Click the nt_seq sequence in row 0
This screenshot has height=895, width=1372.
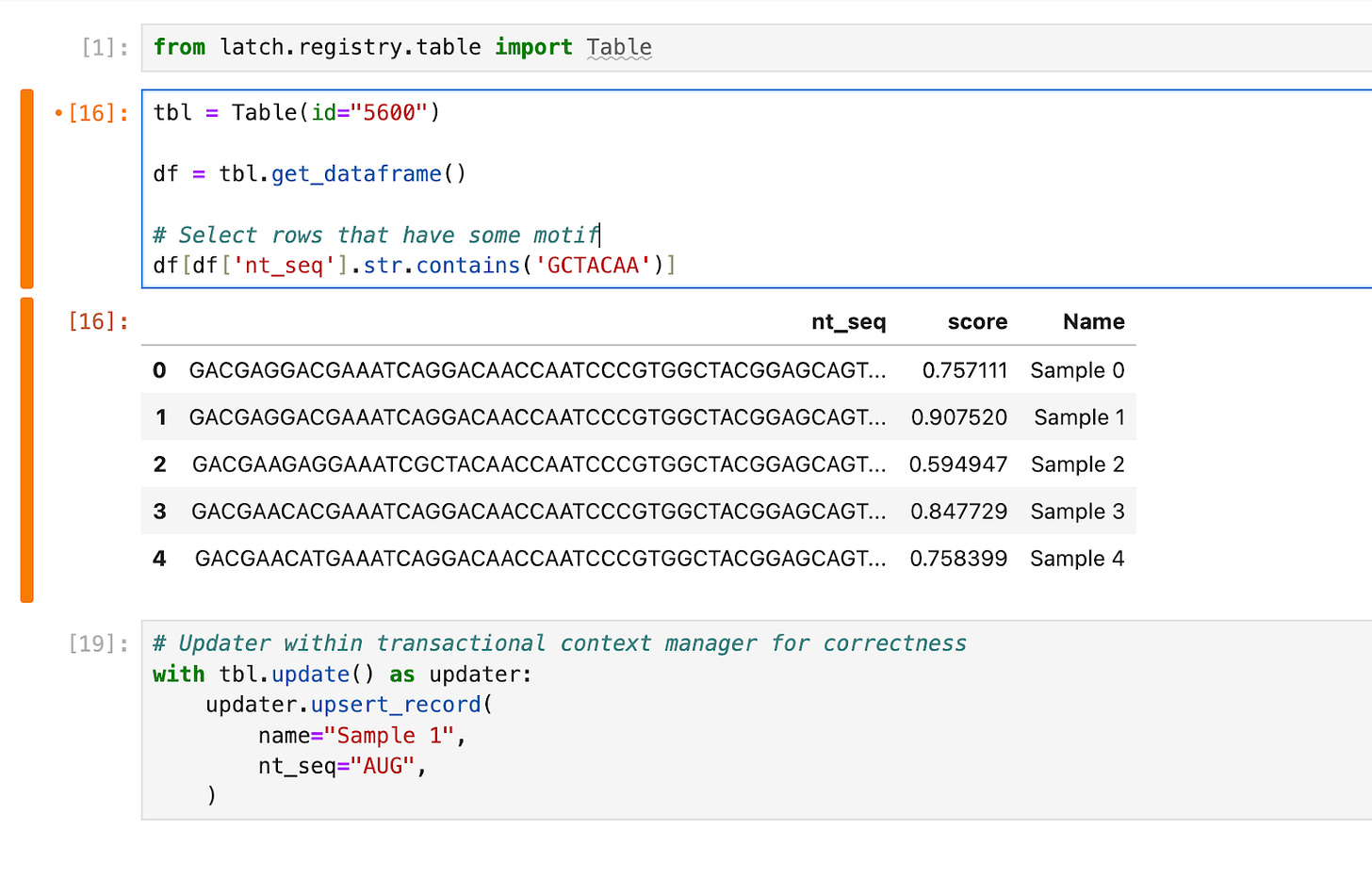click(537, 370)
